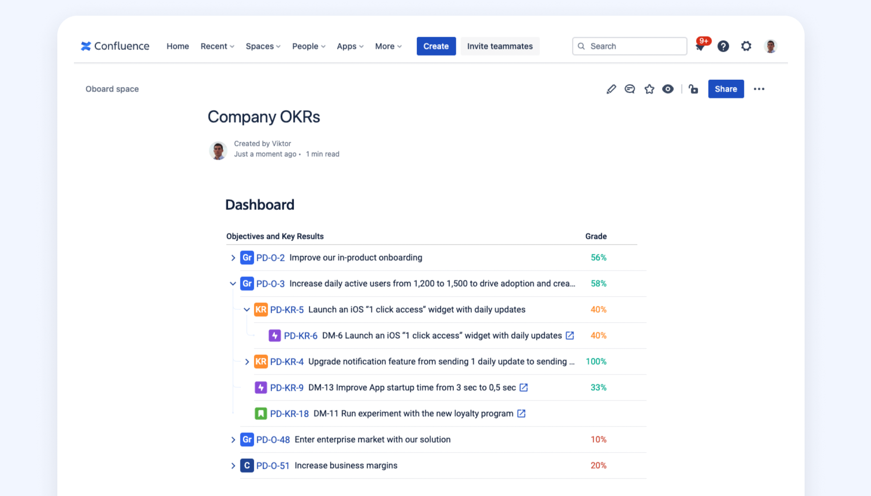Open page restrictions lock icon
This screenshot has width=871, height=496.
(x=693, y=89)
